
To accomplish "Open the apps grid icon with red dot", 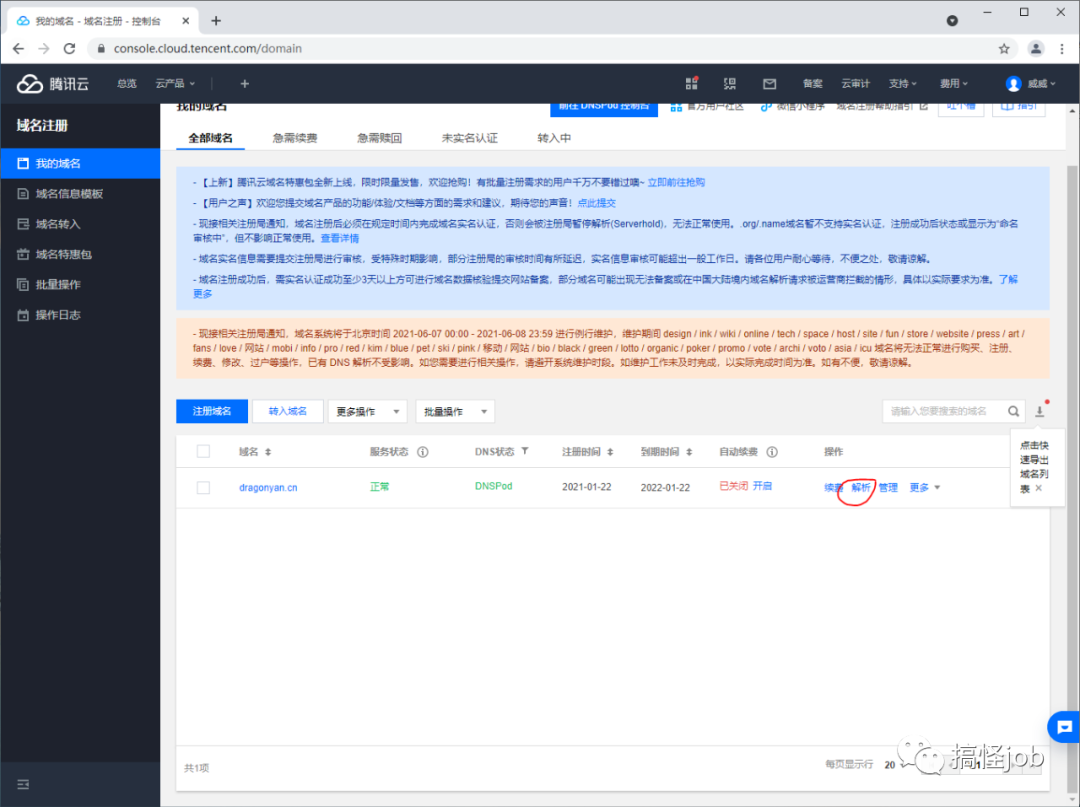I will point(692,83).
